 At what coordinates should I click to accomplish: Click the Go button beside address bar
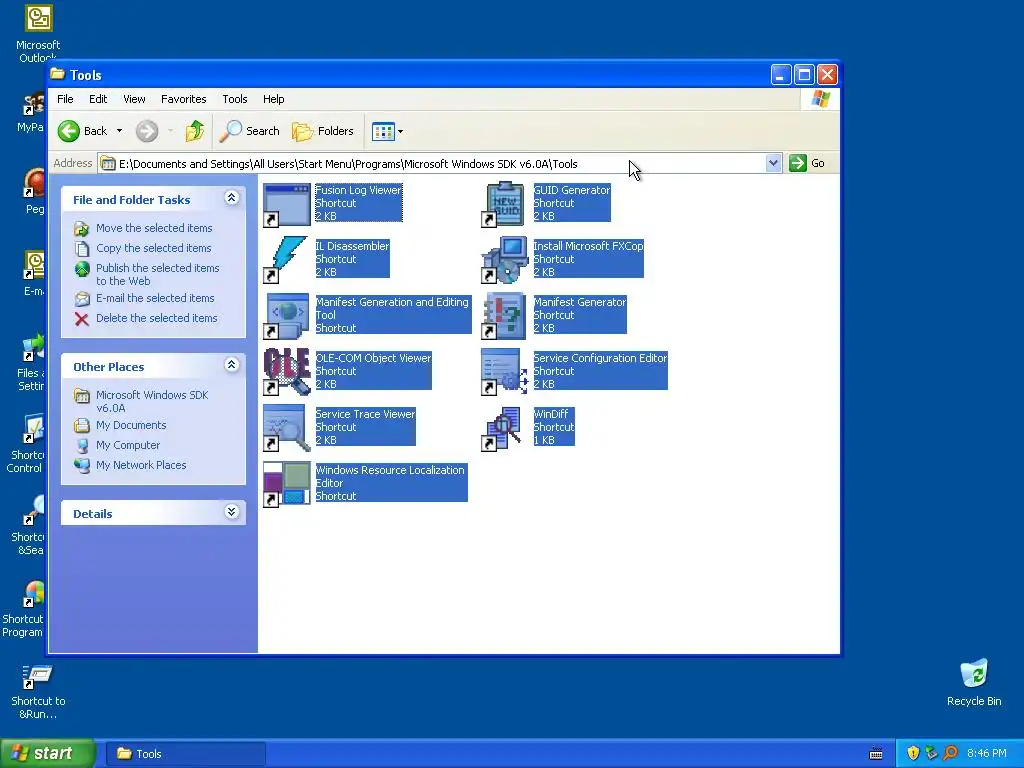(x=807, y=163)
